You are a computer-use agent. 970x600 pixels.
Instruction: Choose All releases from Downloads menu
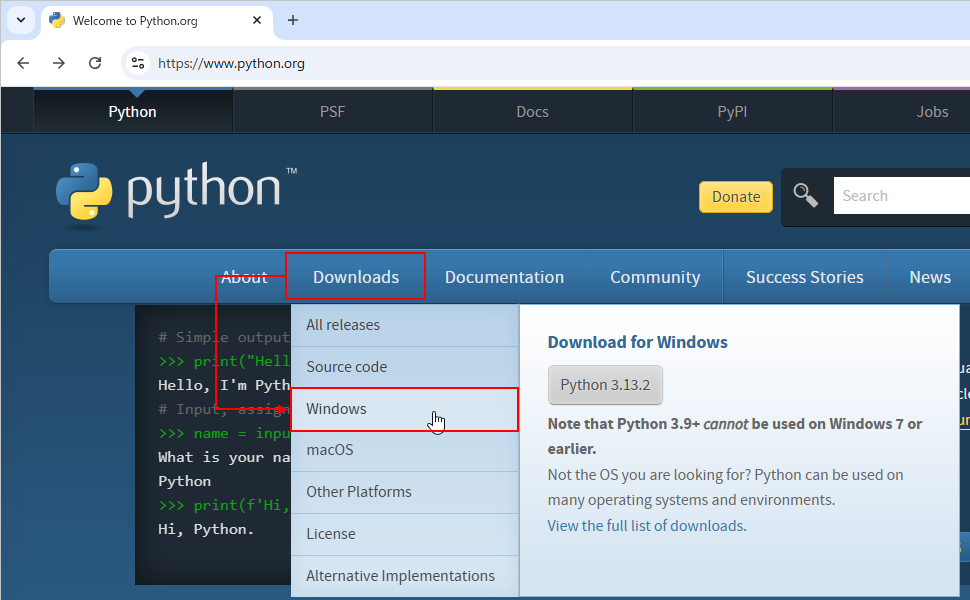(x=405, y=325)
